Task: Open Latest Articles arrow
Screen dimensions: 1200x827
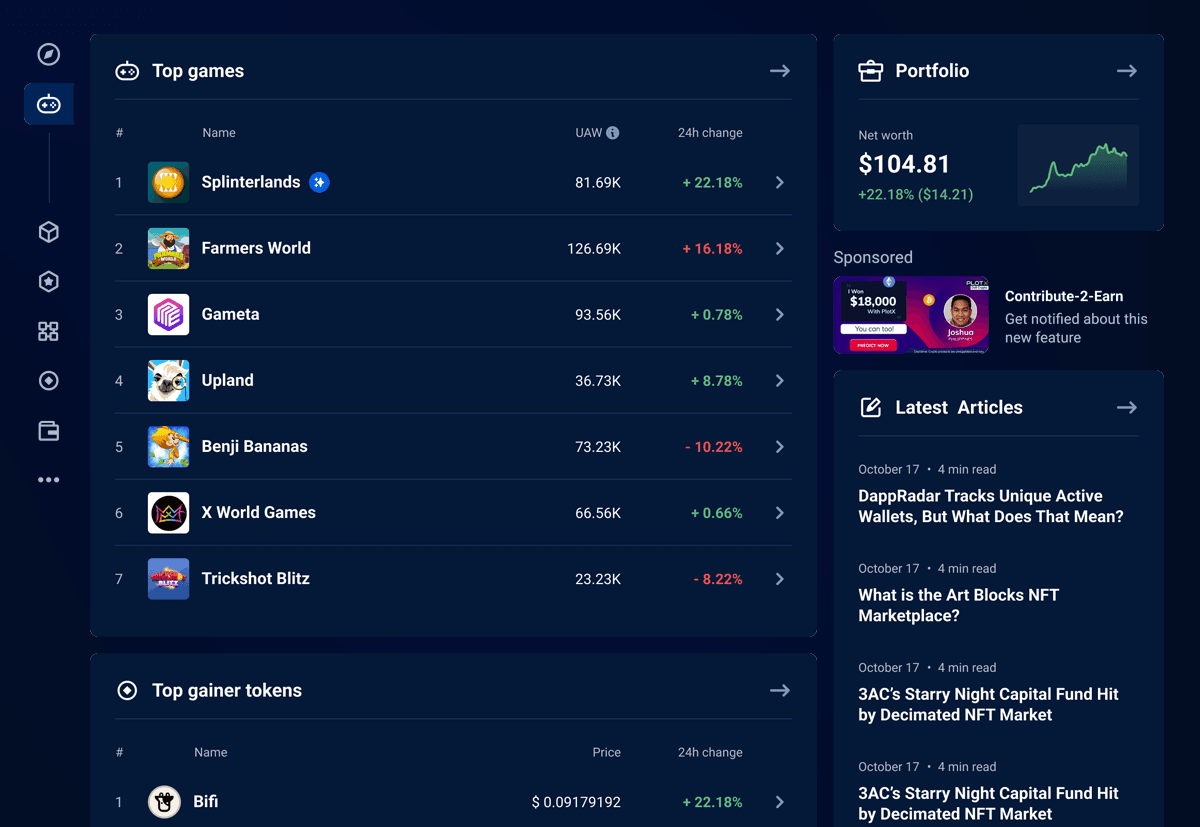Action: tap(1127, 407)
